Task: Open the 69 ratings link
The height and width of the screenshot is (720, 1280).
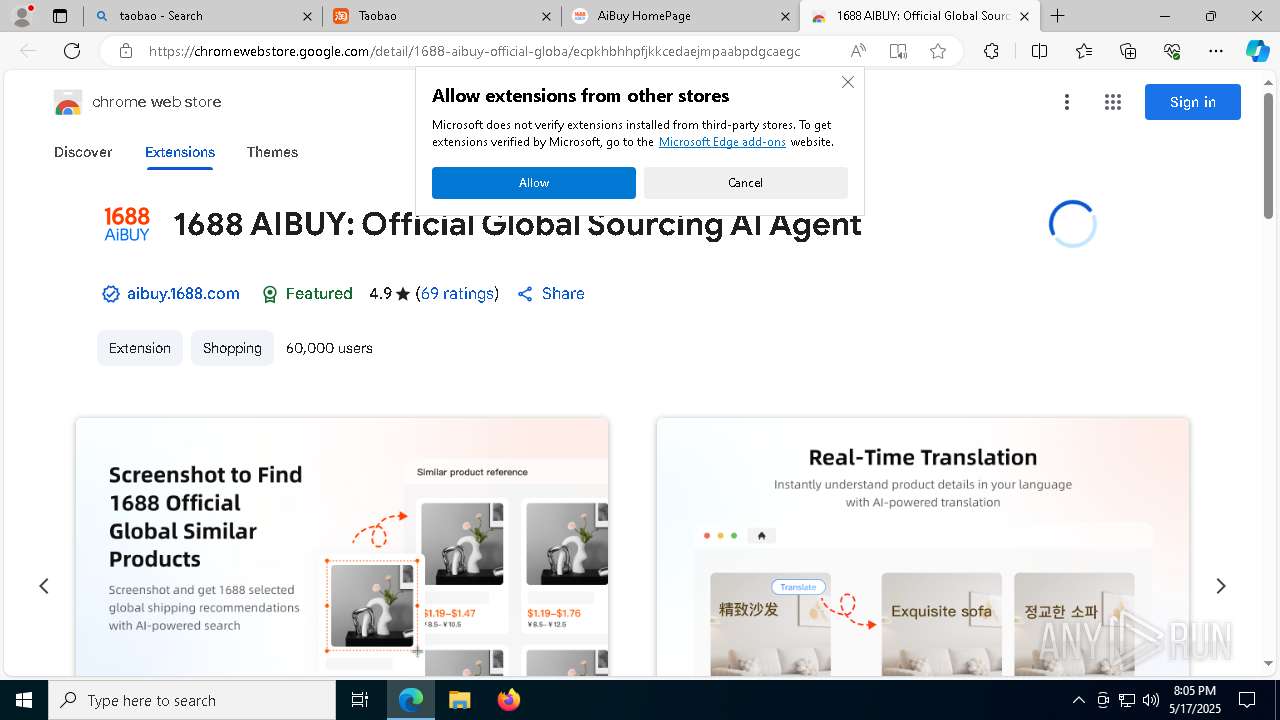Action: pos(457,294)
